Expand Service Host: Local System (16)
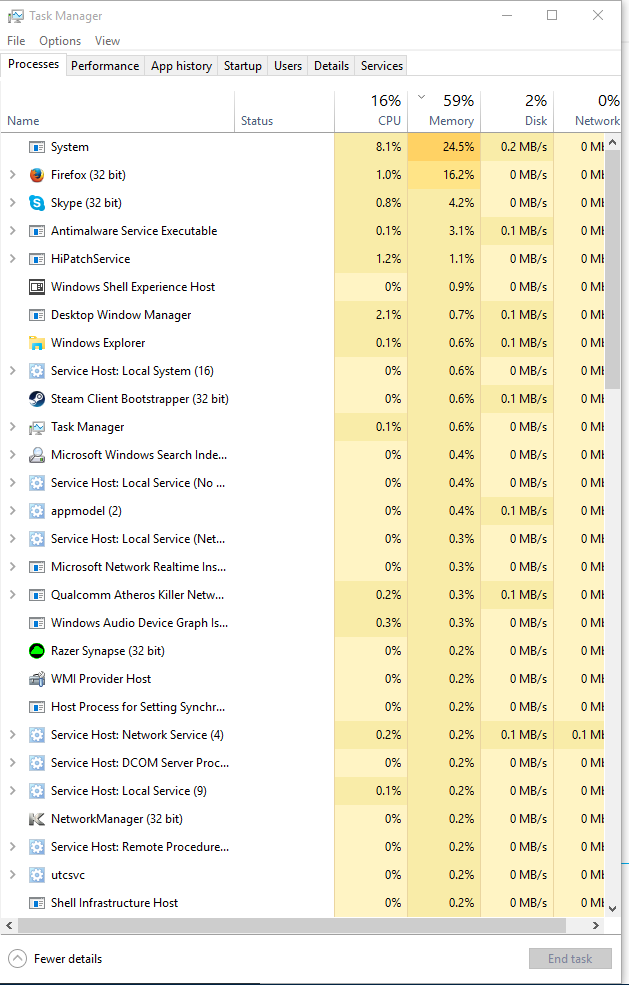Viewport: 629px width, 985px height. (x=13, y=371)
